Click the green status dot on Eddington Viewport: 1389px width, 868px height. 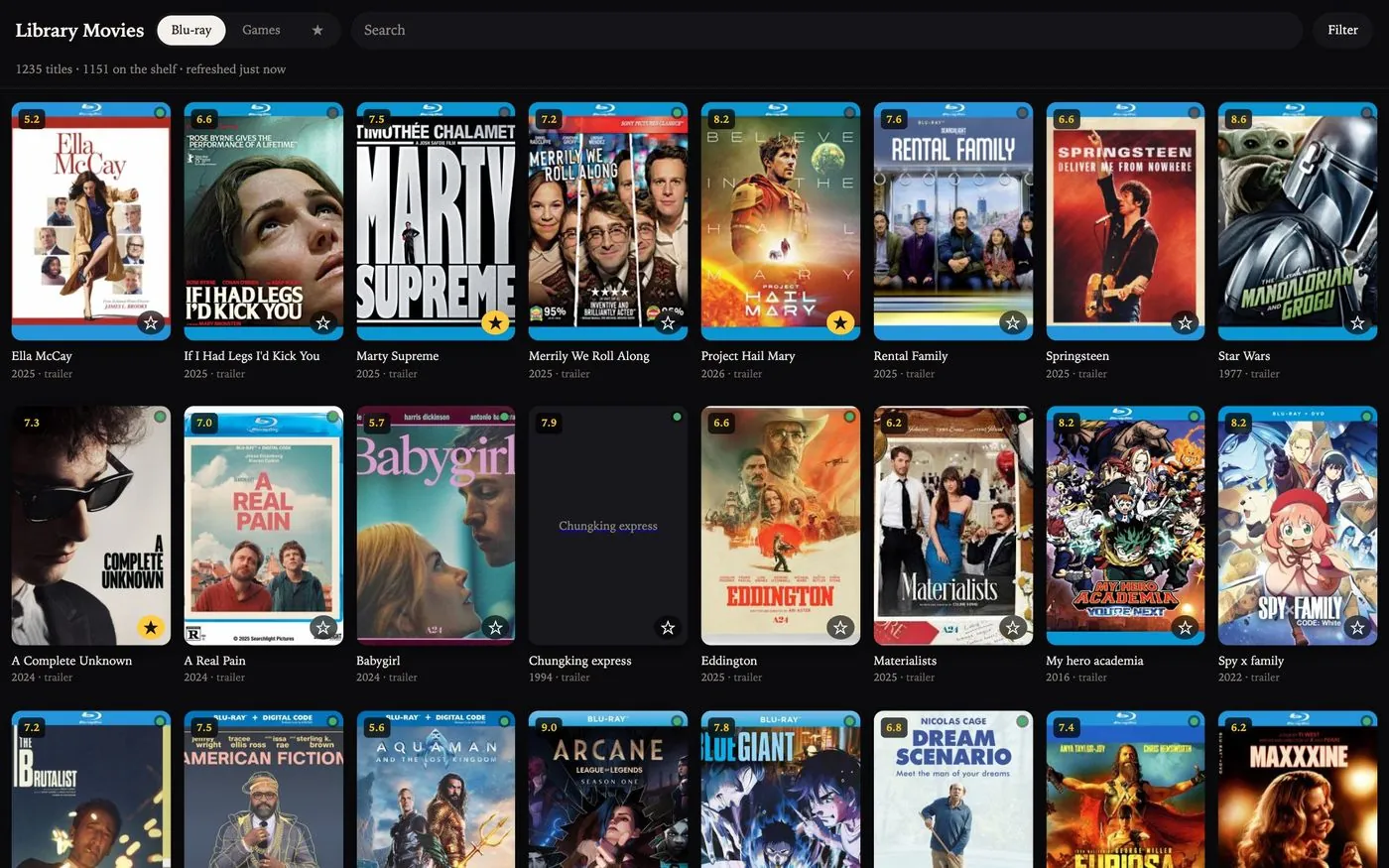(849, 417)
